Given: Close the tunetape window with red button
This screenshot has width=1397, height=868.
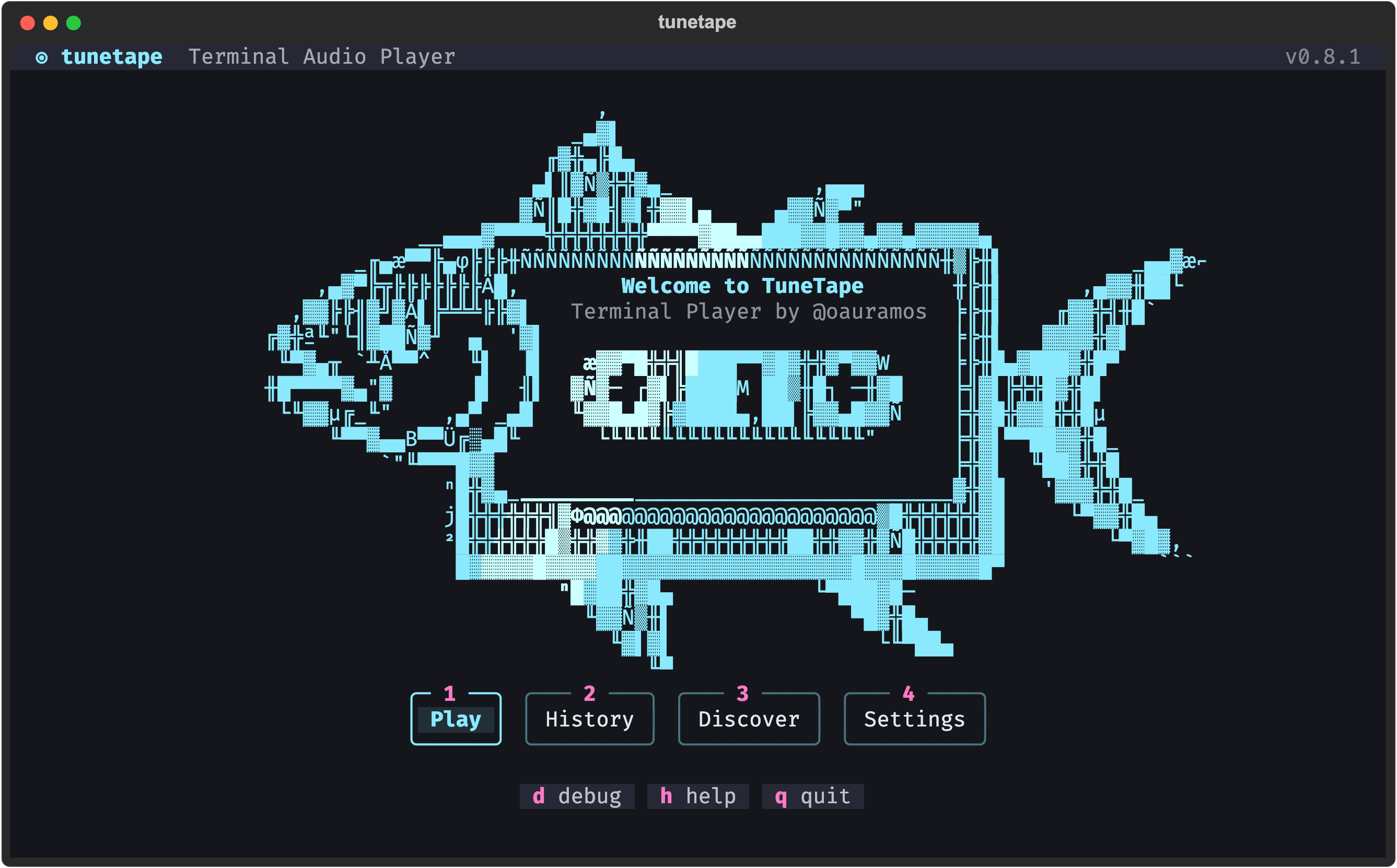Looking at the screenshot, I should (28, 23).
